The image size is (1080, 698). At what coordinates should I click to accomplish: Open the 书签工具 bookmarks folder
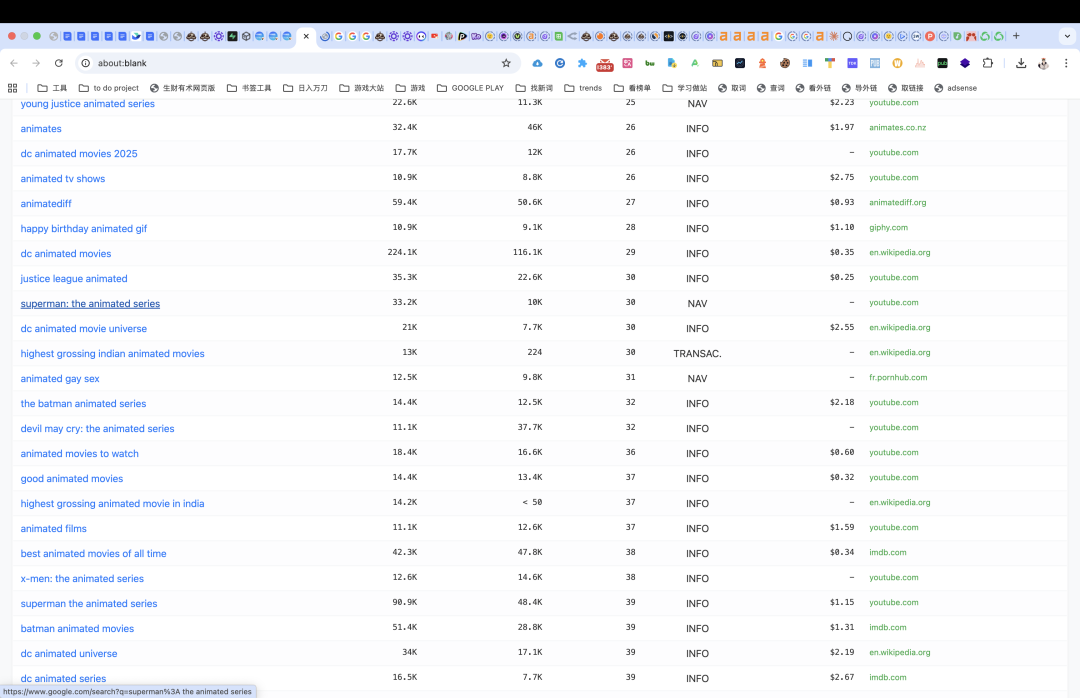click(x=249, y=88)
